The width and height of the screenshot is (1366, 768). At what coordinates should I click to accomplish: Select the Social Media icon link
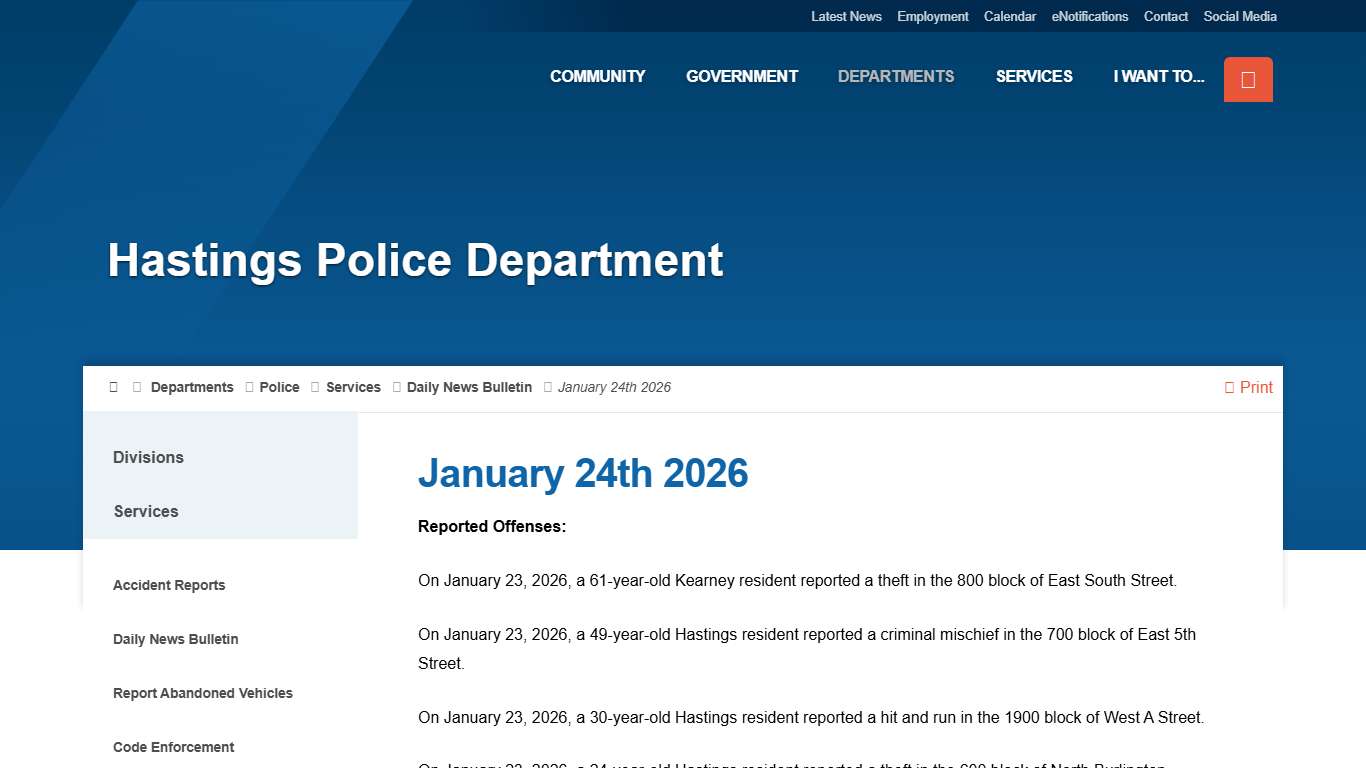pos(1239,16)
